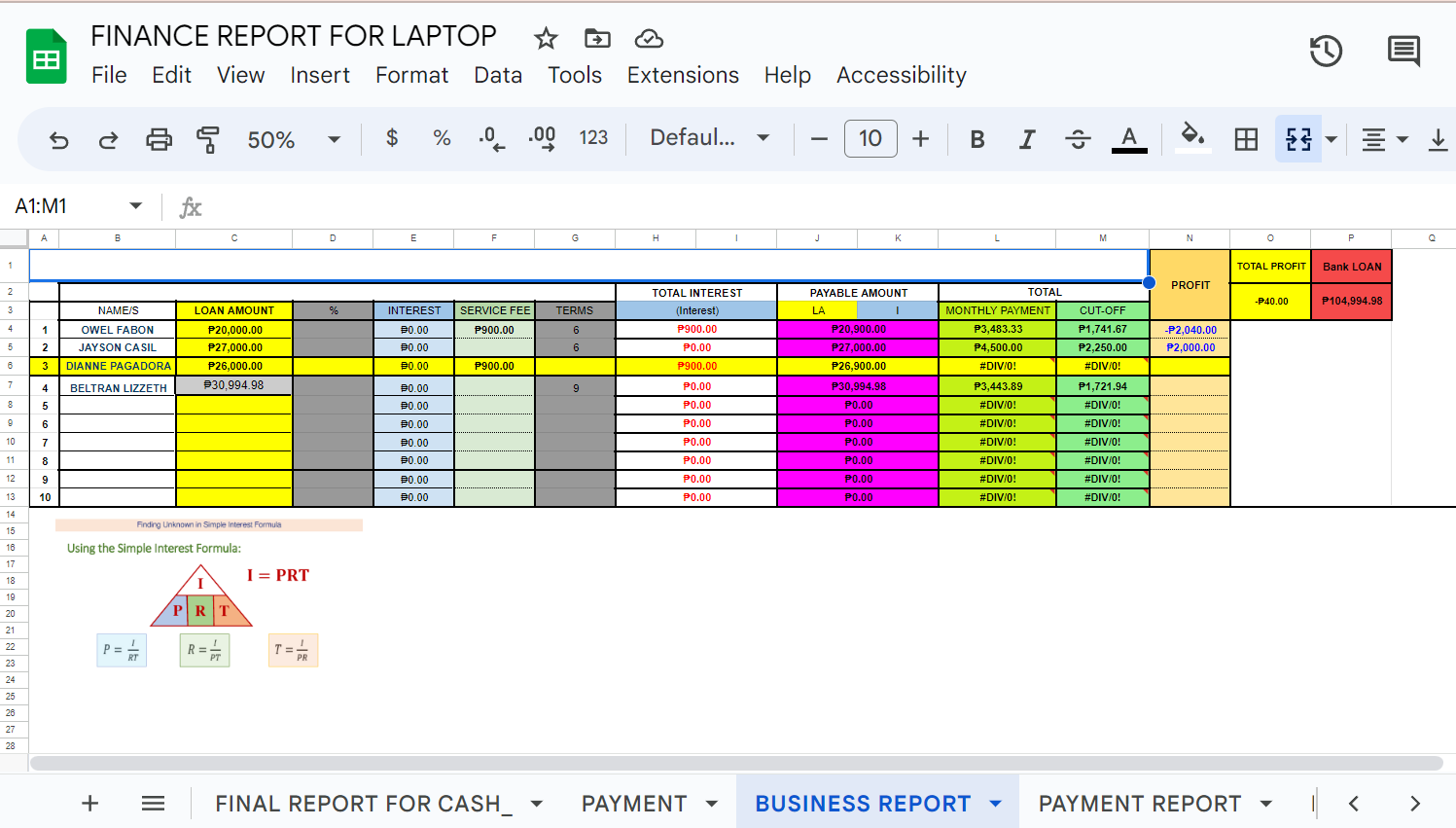Activate the paint format tool

click(x=208, y=139)
